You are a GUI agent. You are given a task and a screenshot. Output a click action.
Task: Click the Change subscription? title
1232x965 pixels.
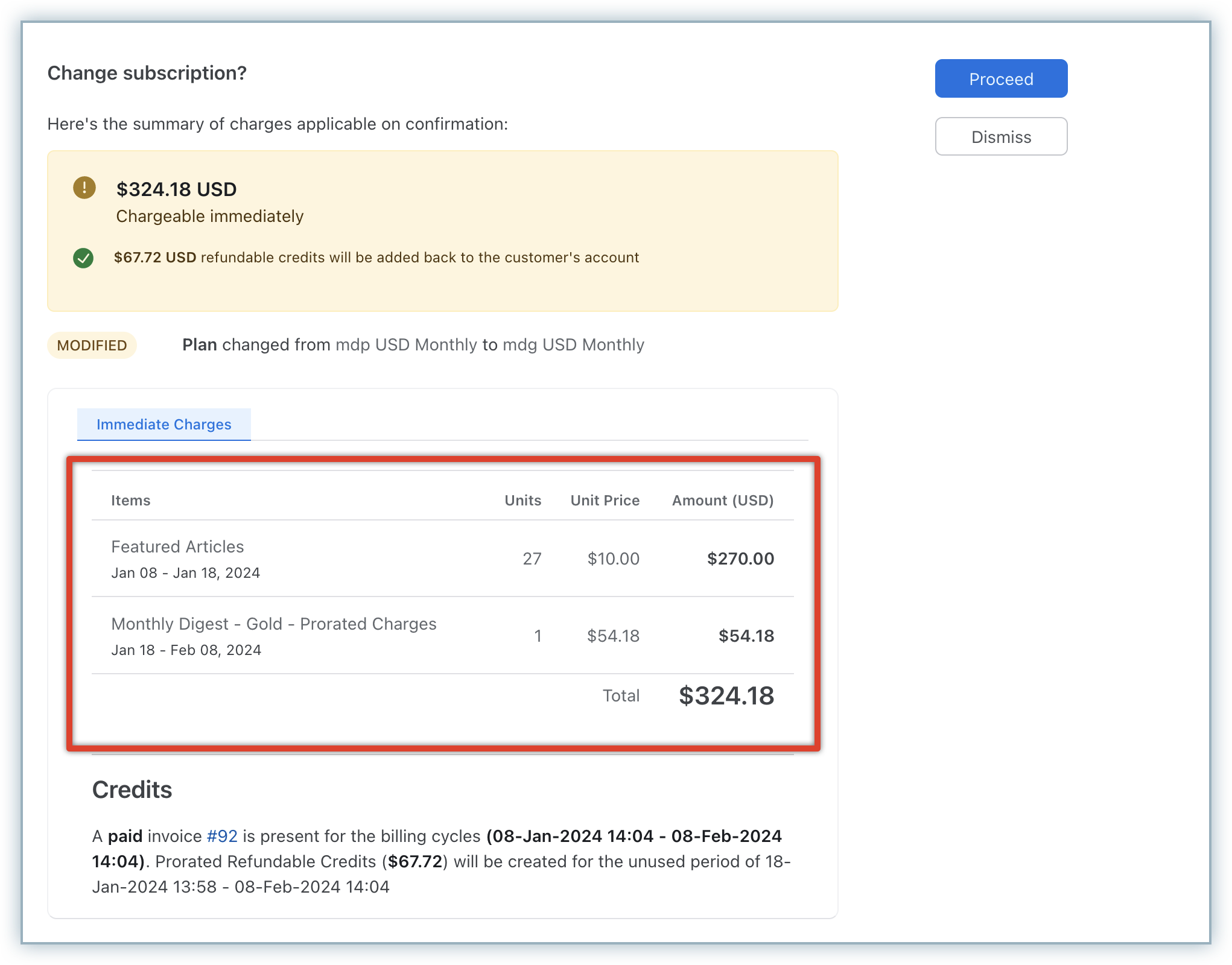147,73
